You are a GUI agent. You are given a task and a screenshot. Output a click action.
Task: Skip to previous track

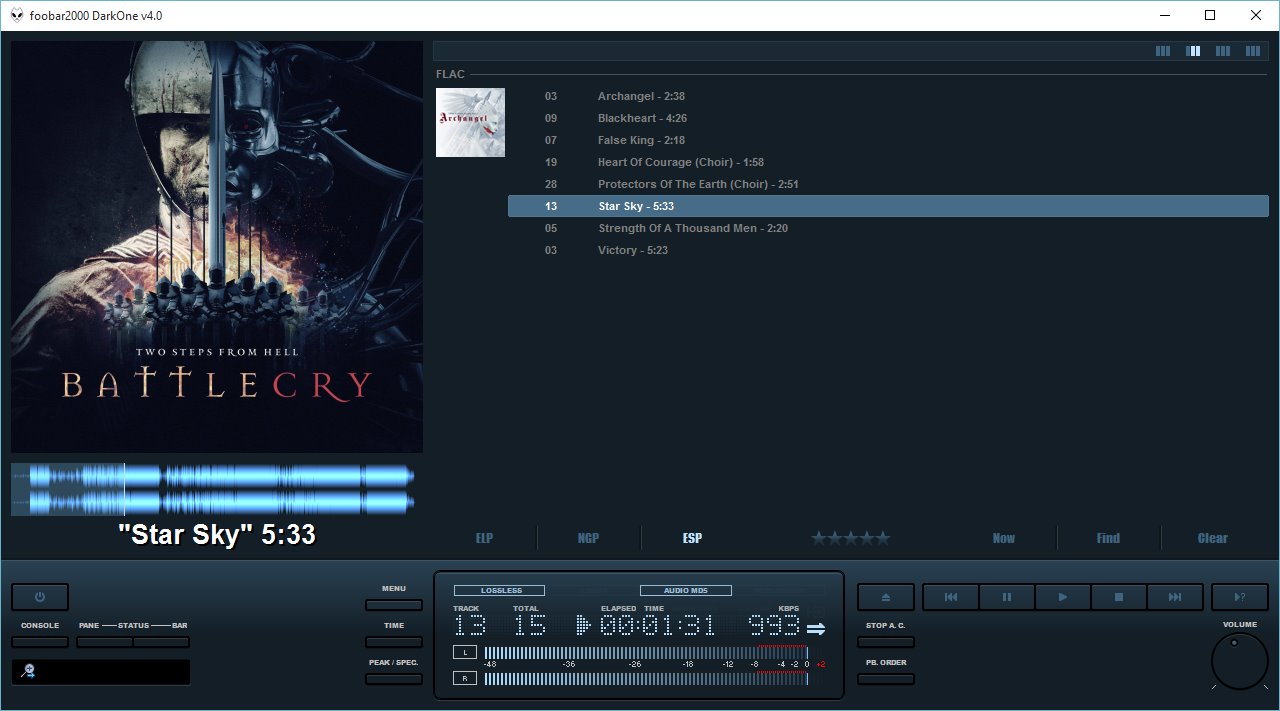(950, 597)
